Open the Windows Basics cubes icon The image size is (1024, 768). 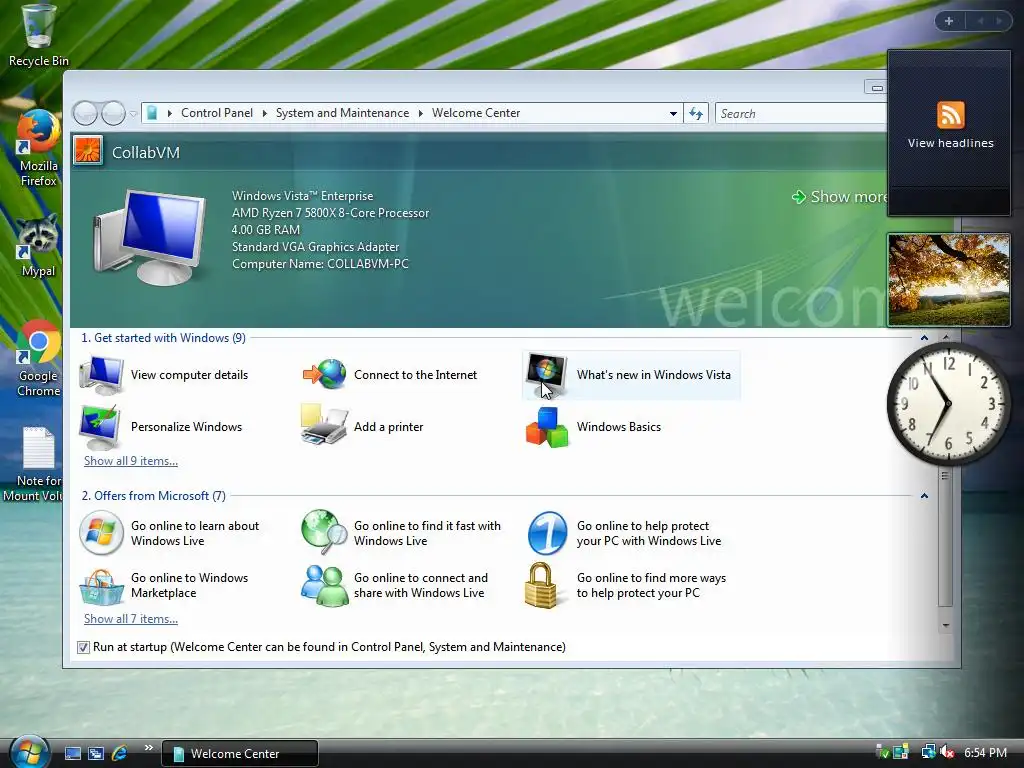547,426
